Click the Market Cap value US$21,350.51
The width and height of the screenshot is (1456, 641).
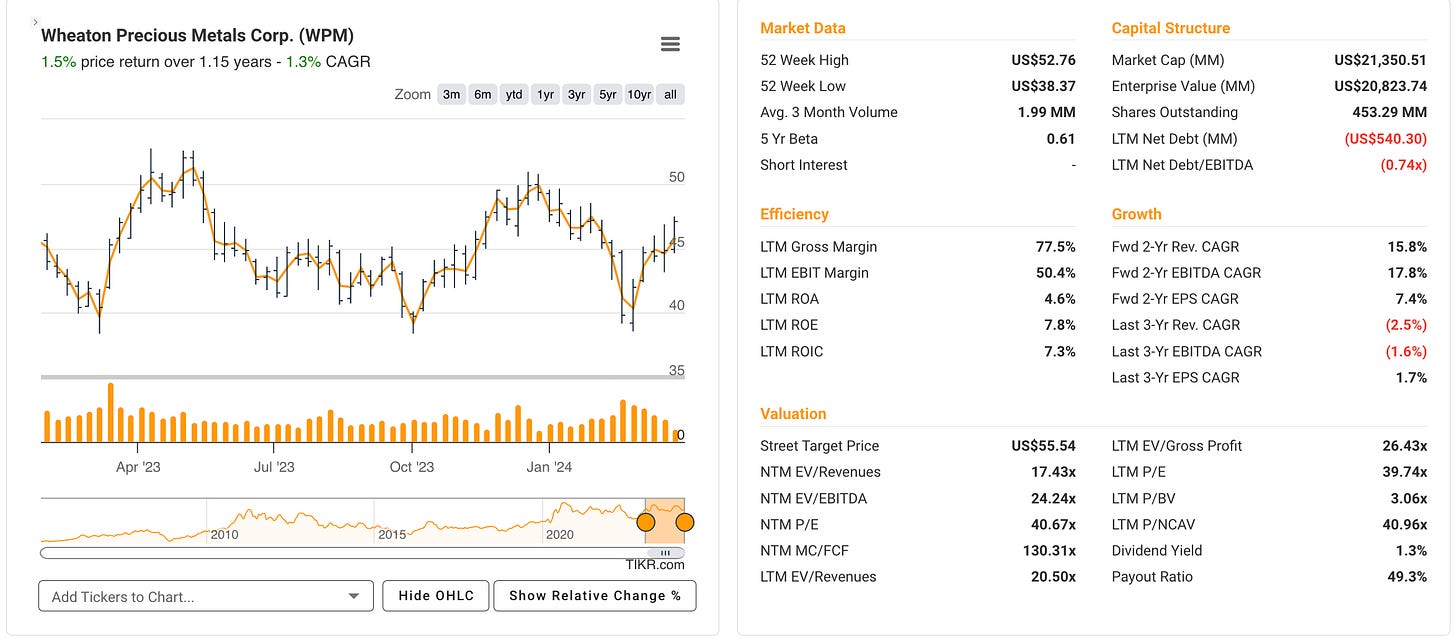pyautogui.click(x=1380, y=60)
